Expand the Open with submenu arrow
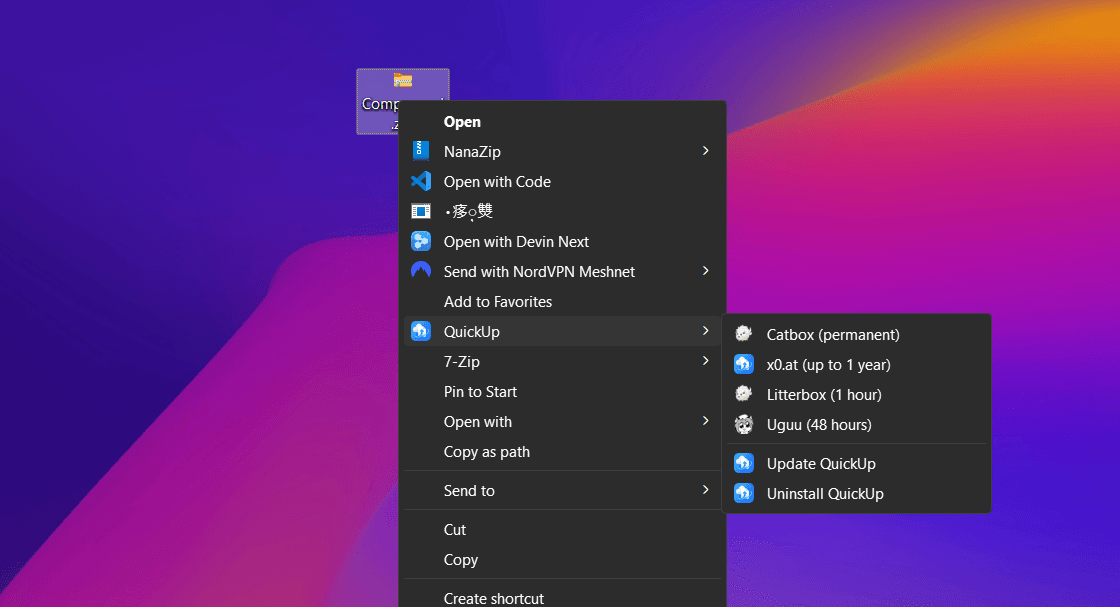The width and height of the screenshot is (1120, 607). pyautogui.click(x=705, y=421)
